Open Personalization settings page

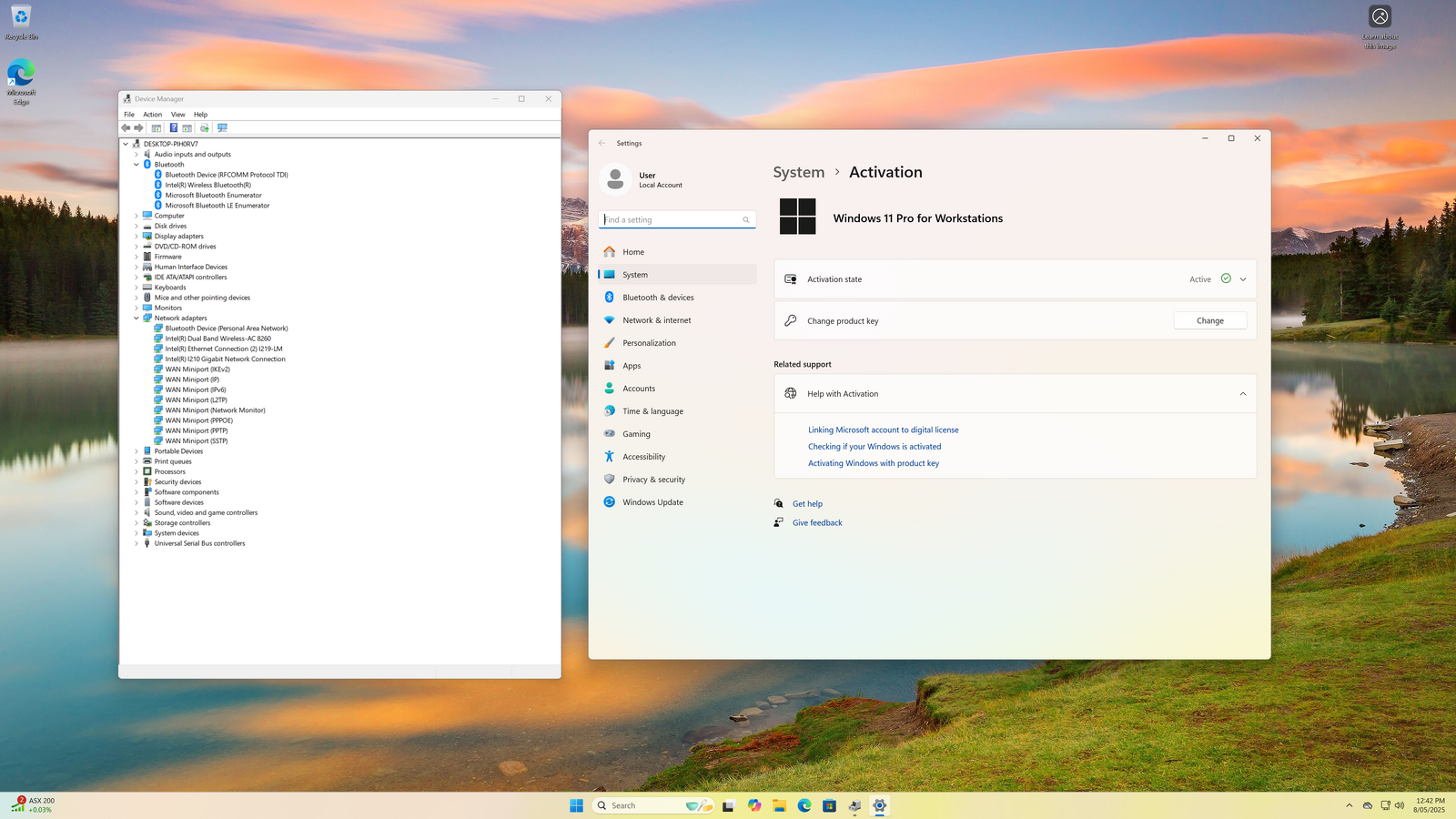(677, 343)
